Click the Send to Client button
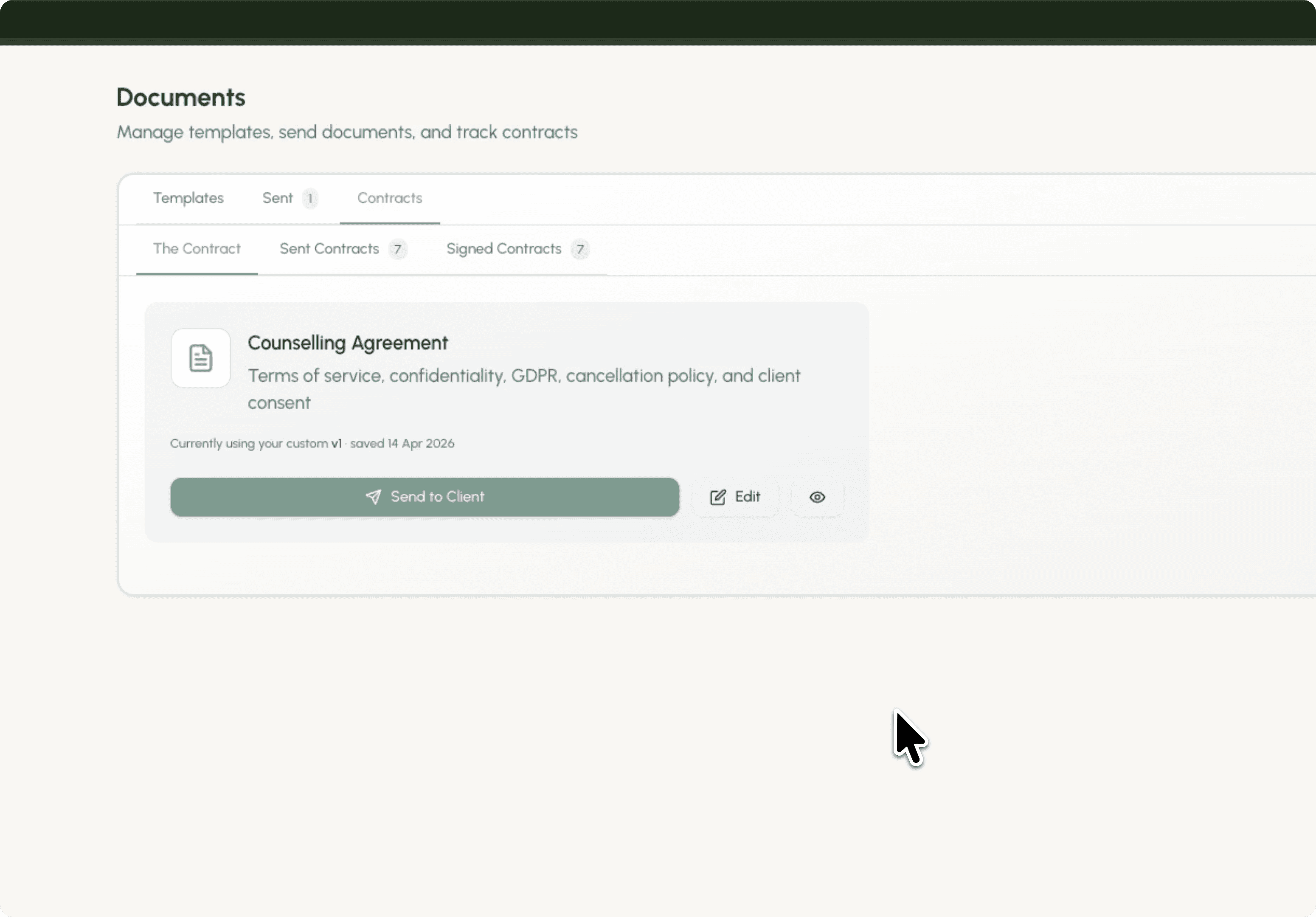1316x917 pixels. 425,497
